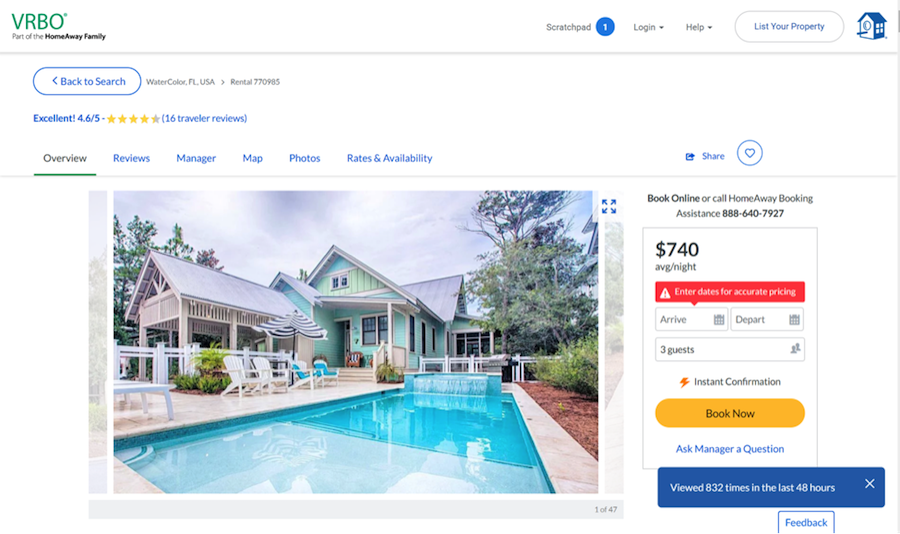
Task: Click the Back to Search button
Action: point(87,82)
